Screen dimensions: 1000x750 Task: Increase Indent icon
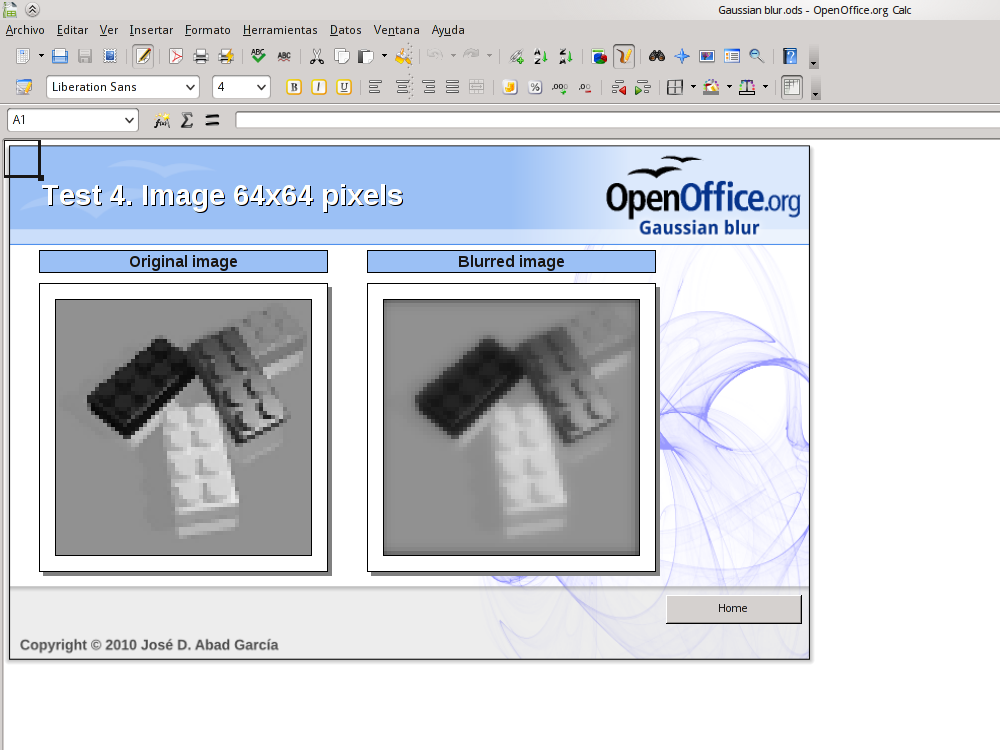pos(642,87)
